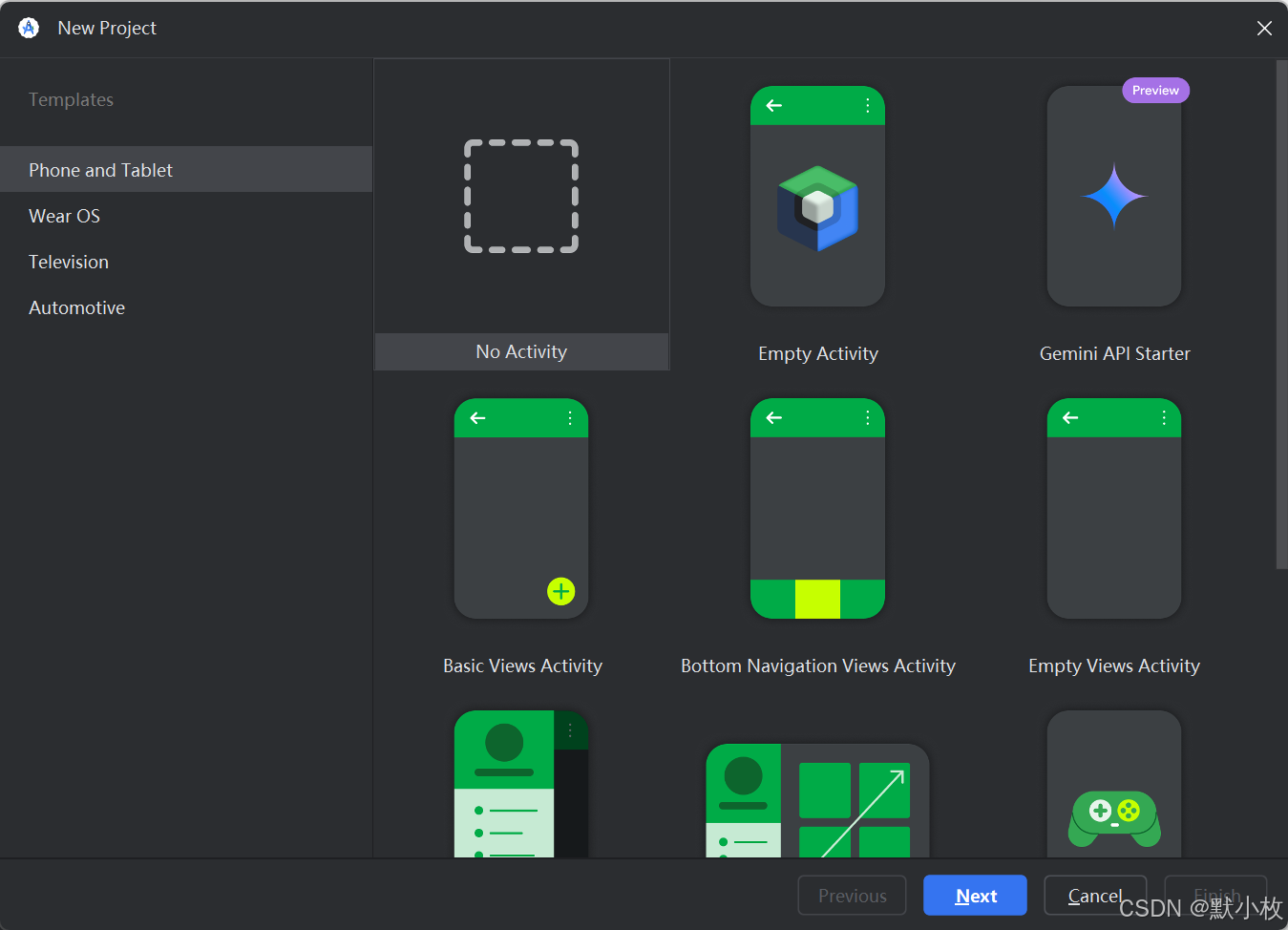Switch to Automotive templates

tap(186, 307)
